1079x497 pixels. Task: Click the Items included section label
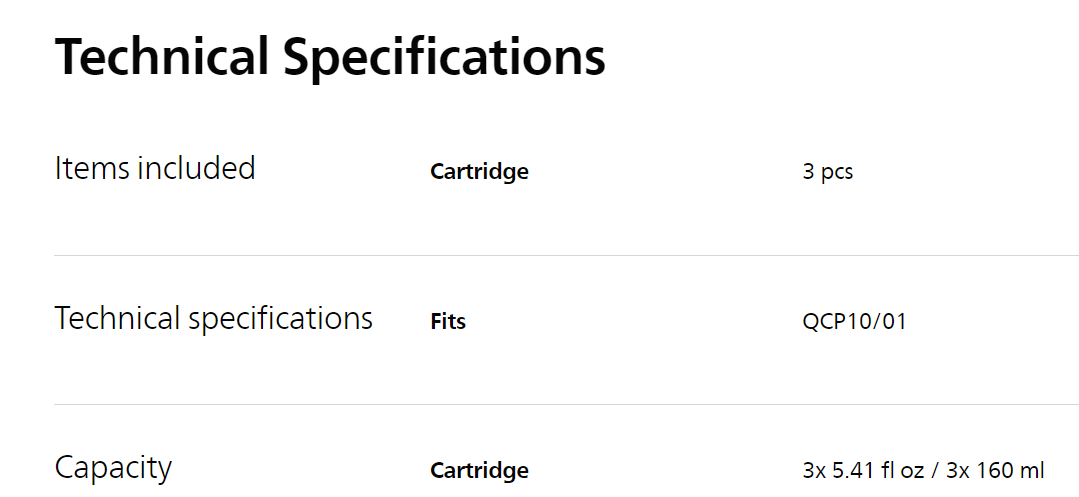[155, 168]
